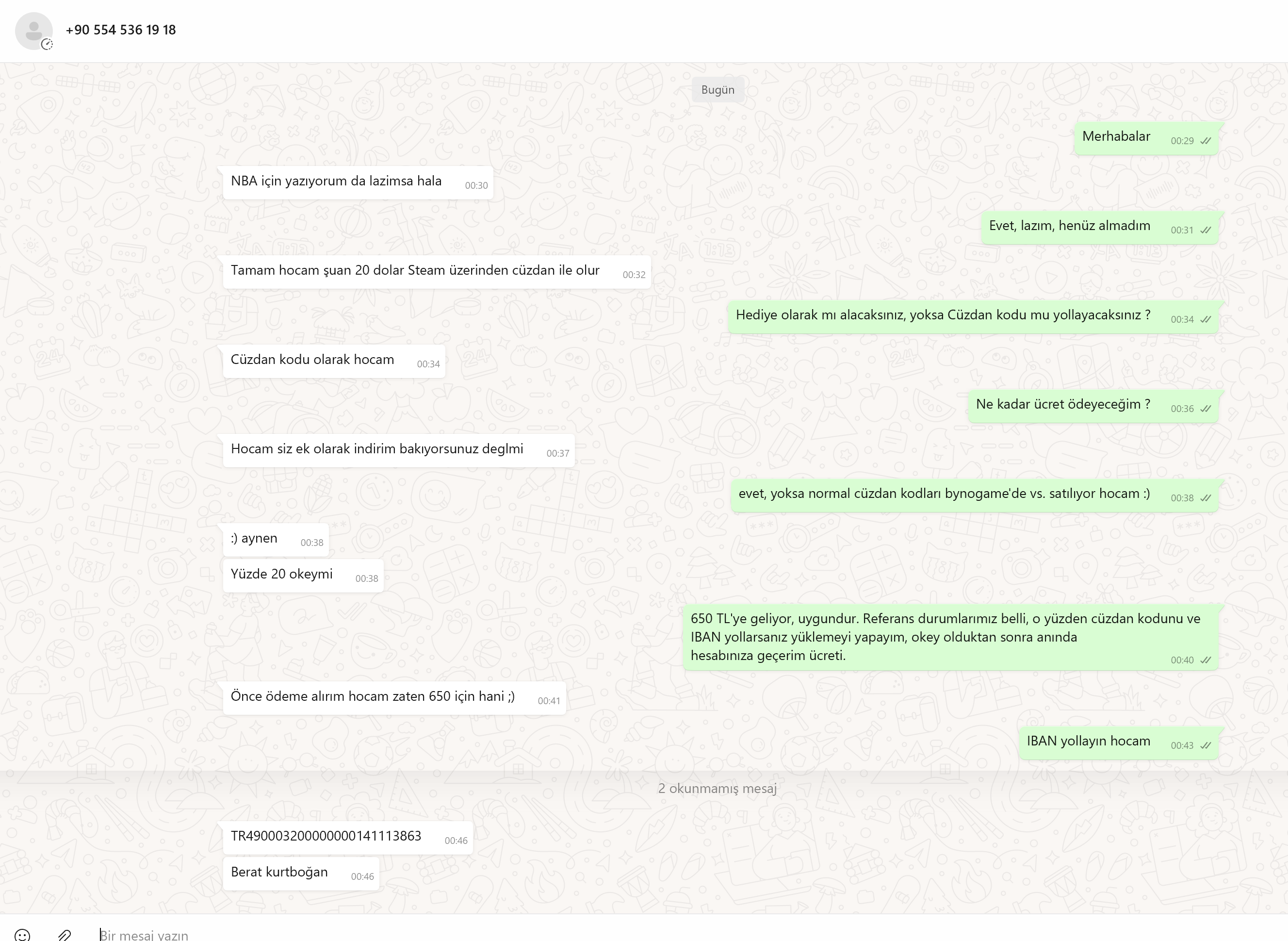Click read receipt ticks on Merhabalar message

(x=1206, y=141)
